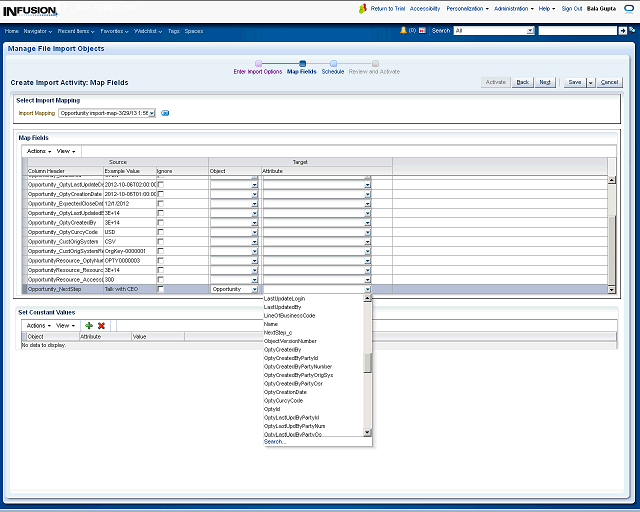Click the notifications bell icon
This screenshot has width=640, height=512.
(x=403, y=30)
